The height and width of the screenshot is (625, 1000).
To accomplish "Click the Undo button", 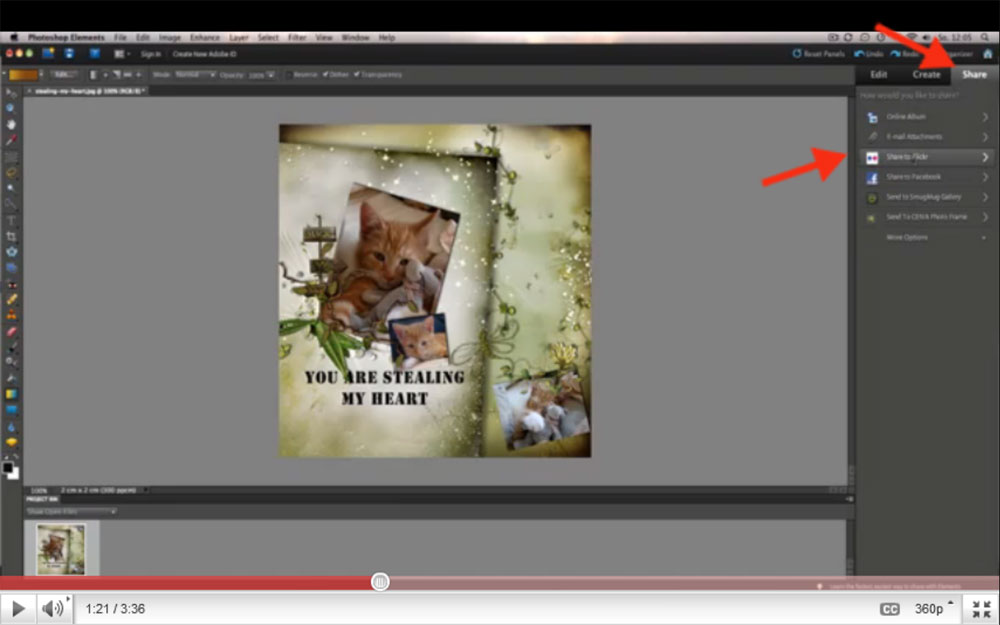I will click(x=869, y=54).
